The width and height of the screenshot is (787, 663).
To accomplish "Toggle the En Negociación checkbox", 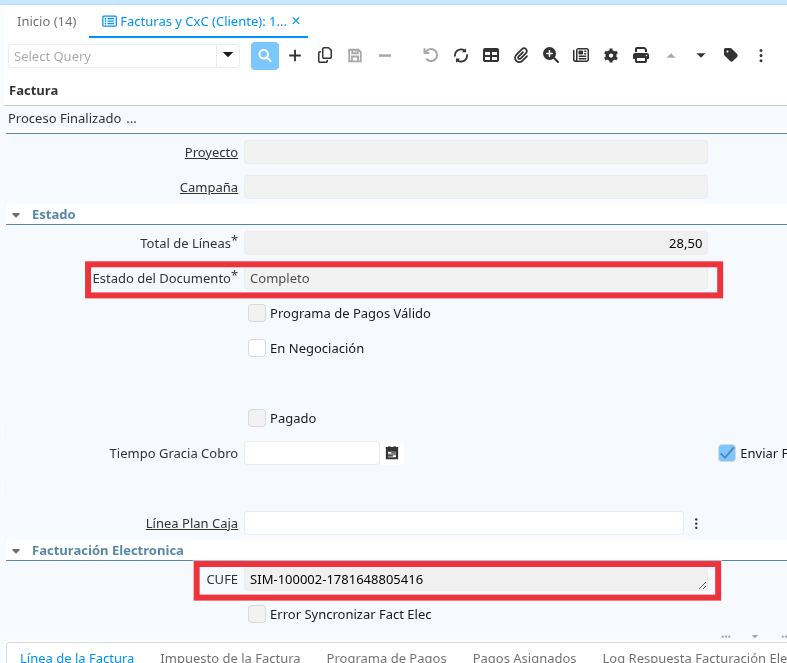I will coord(257,348).
